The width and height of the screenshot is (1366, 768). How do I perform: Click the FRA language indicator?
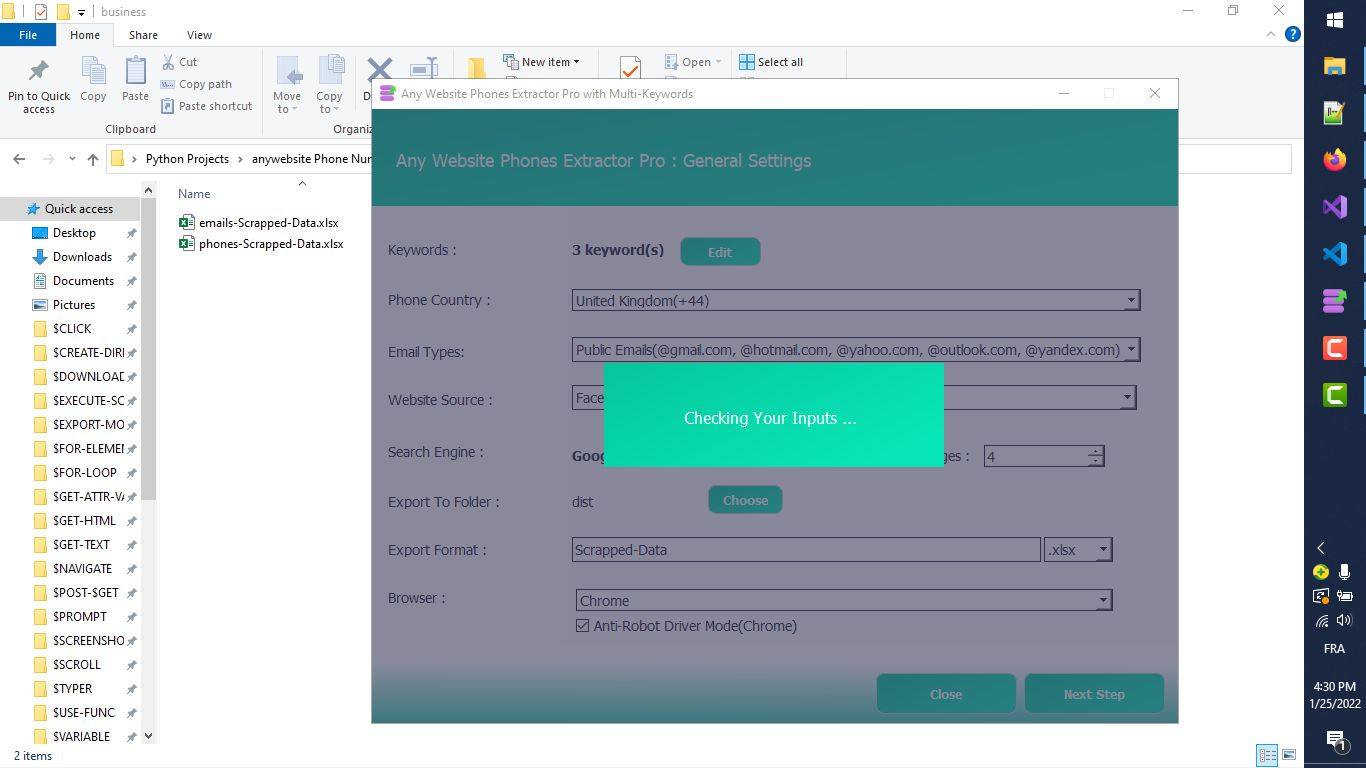click(1334, 648)
